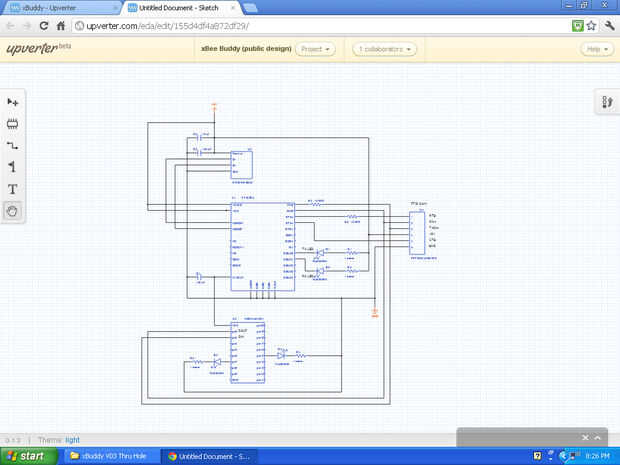Viewport: 620px width, 465px height.
Task: Click the taskbar clock
Action: coord(598,456)
